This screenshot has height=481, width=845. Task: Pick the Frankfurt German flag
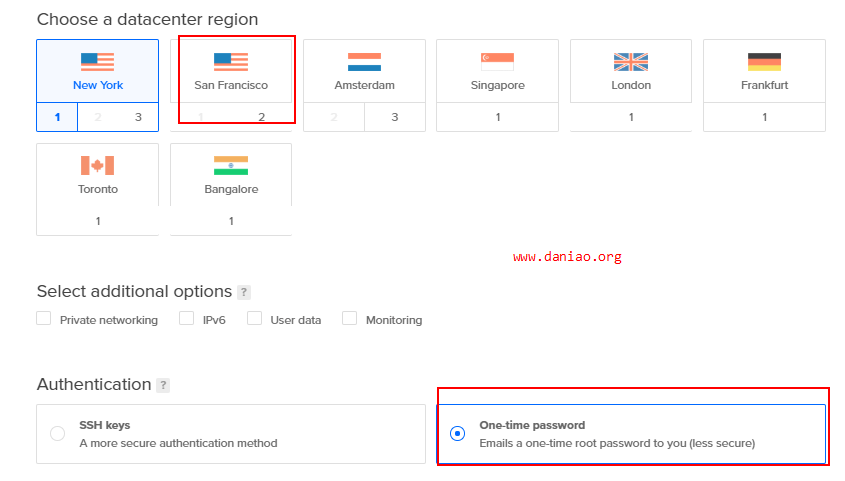coord(764,62)
